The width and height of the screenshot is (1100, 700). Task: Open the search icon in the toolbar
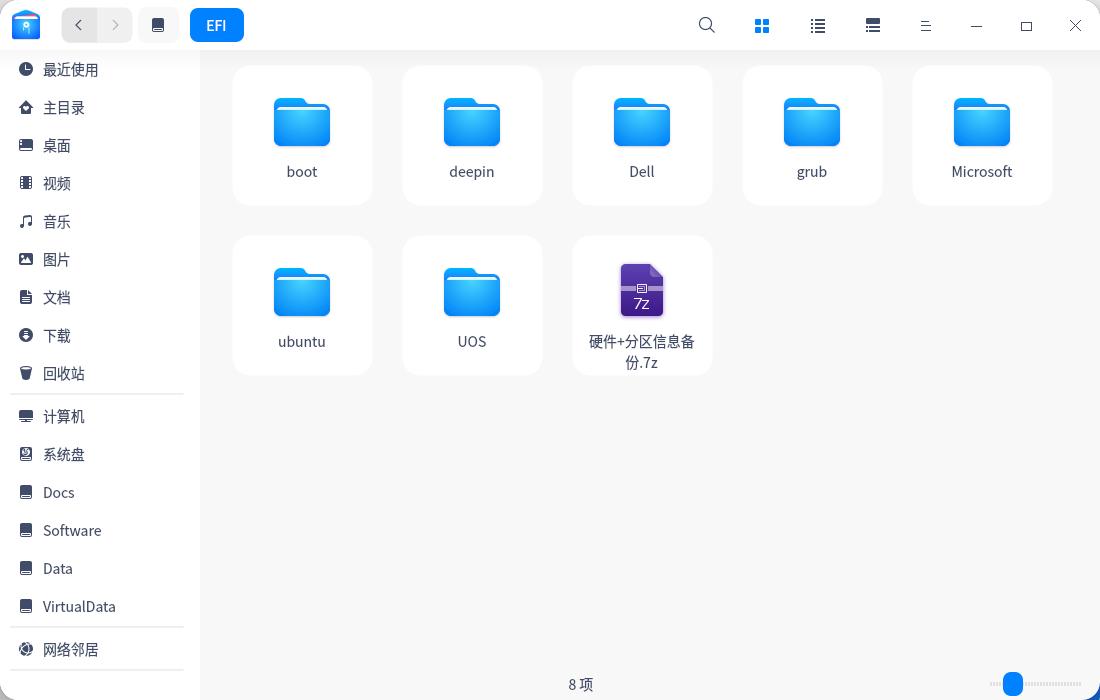pyautogui.click(x=707, y=25)
